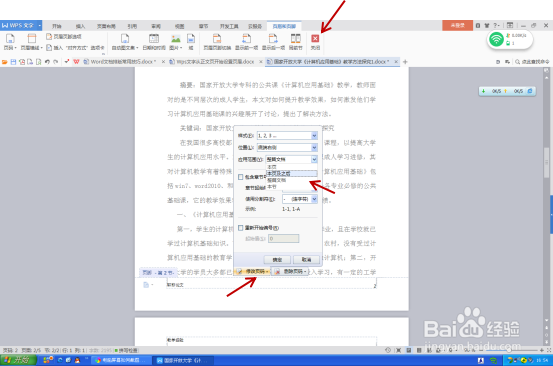Click the small page icon beside footer
The width and height of the screenshot is (553, 366).
click(146, 285)
